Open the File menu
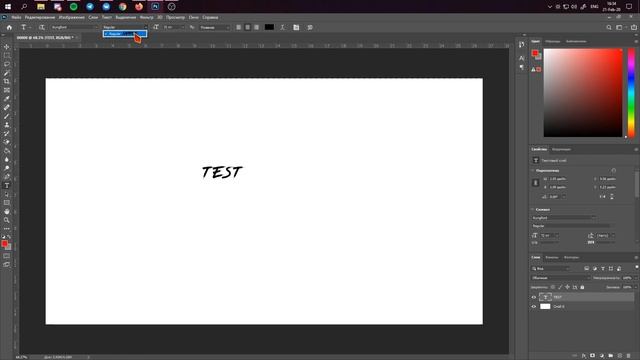Image resolution: width=640 pixels, height=360 pixels. pos(16,18)
